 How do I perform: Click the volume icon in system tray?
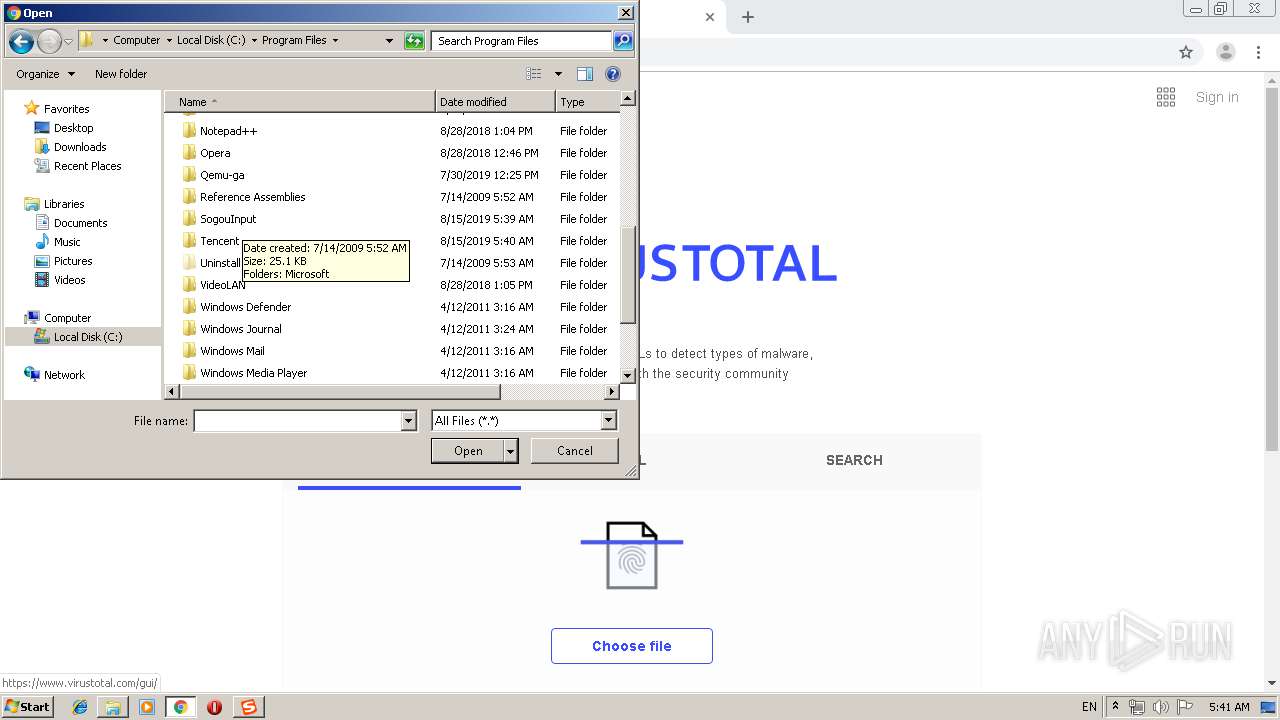[1160, 707]
